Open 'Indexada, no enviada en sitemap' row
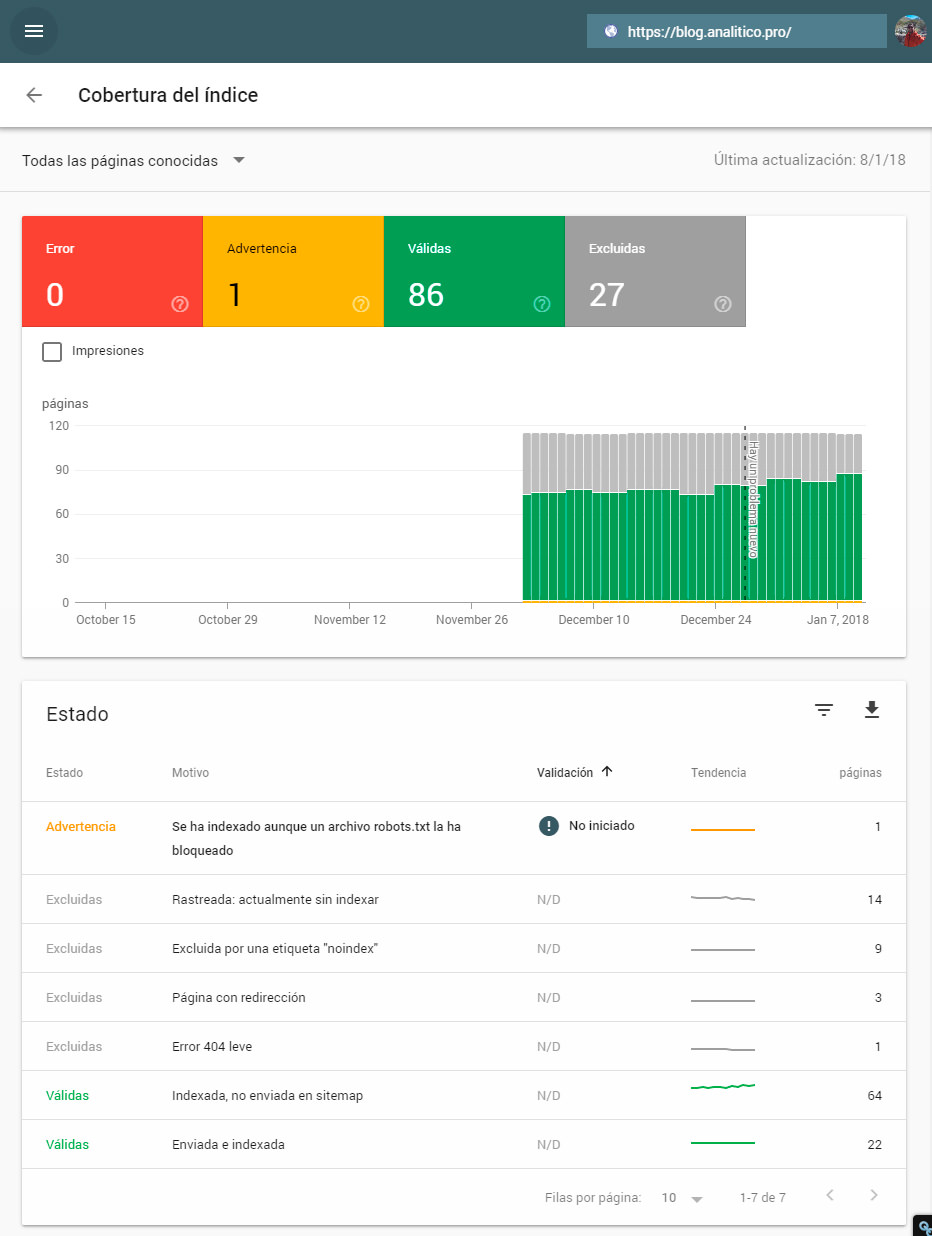 464,1095
